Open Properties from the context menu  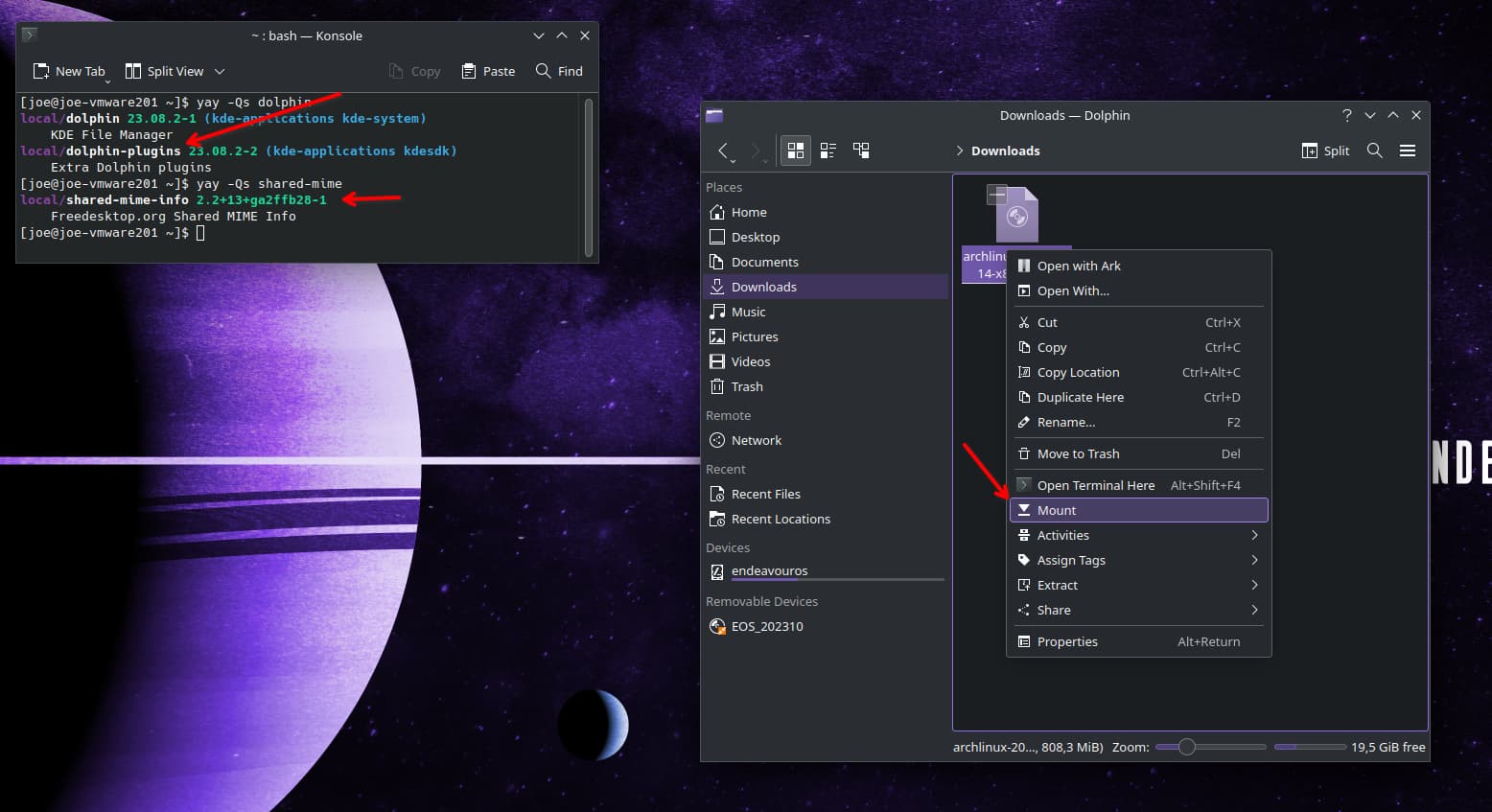tap(1139, 641)
